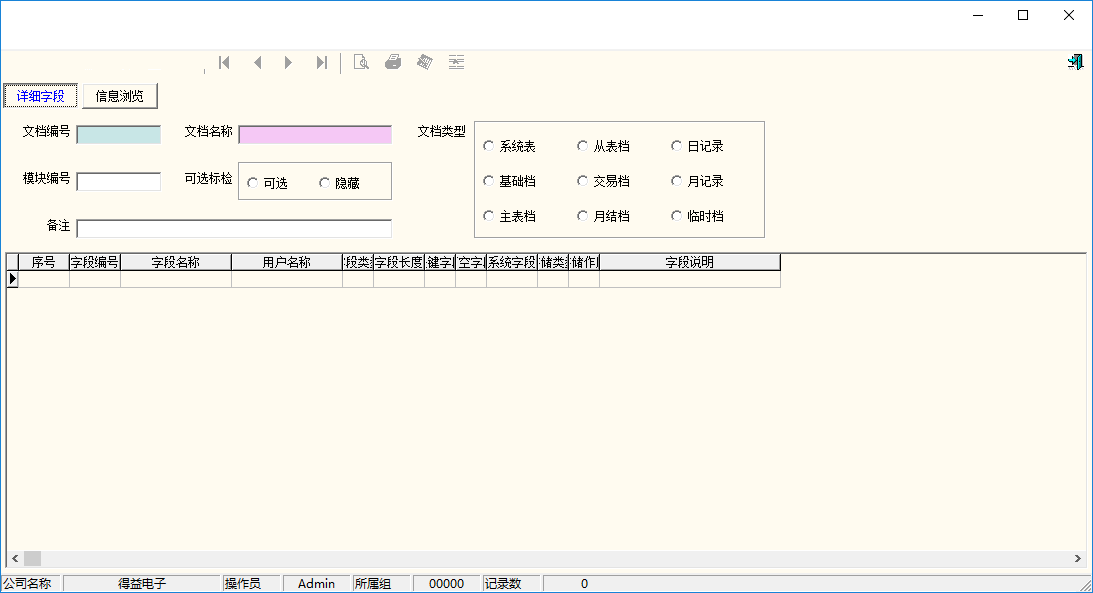Screen dimensions: 1093x593
Task: Select the 隐藏 radio option
Action: pyautogui.click(x=339, y=183)
